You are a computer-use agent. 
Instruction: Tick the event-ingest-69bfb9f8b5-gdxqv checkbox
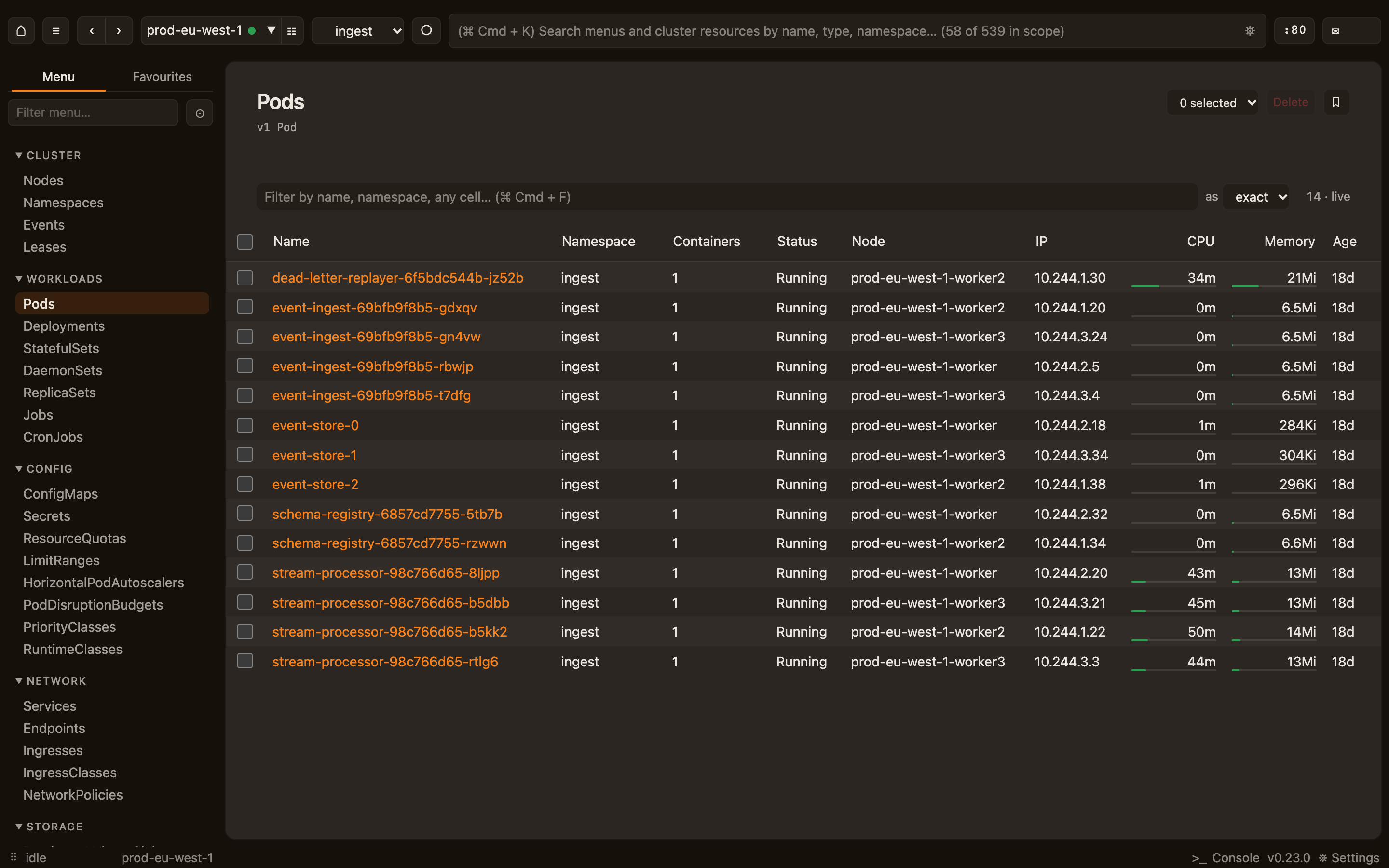pyautogui.click(x=245, y=307)
